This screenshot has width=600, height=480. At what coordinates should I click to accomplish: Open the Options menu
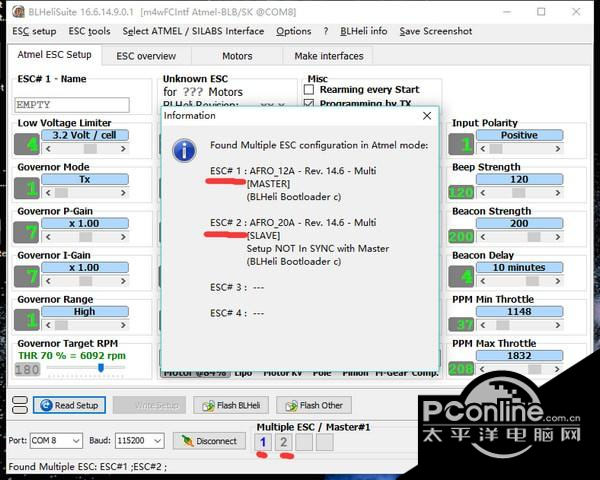[x=293, y=31]
